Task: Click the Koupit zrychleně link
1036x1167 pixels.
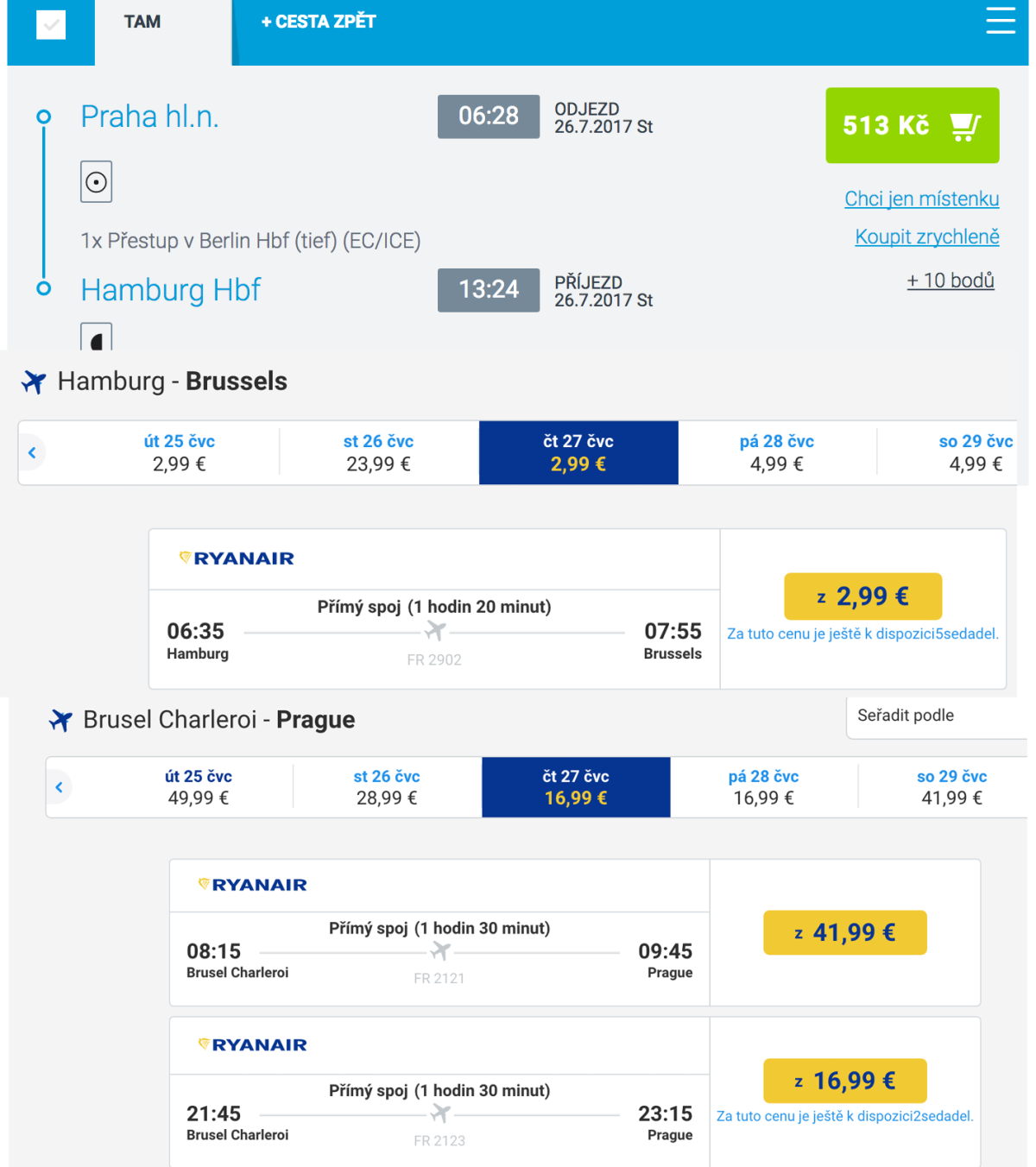Action: coord(926,237)
